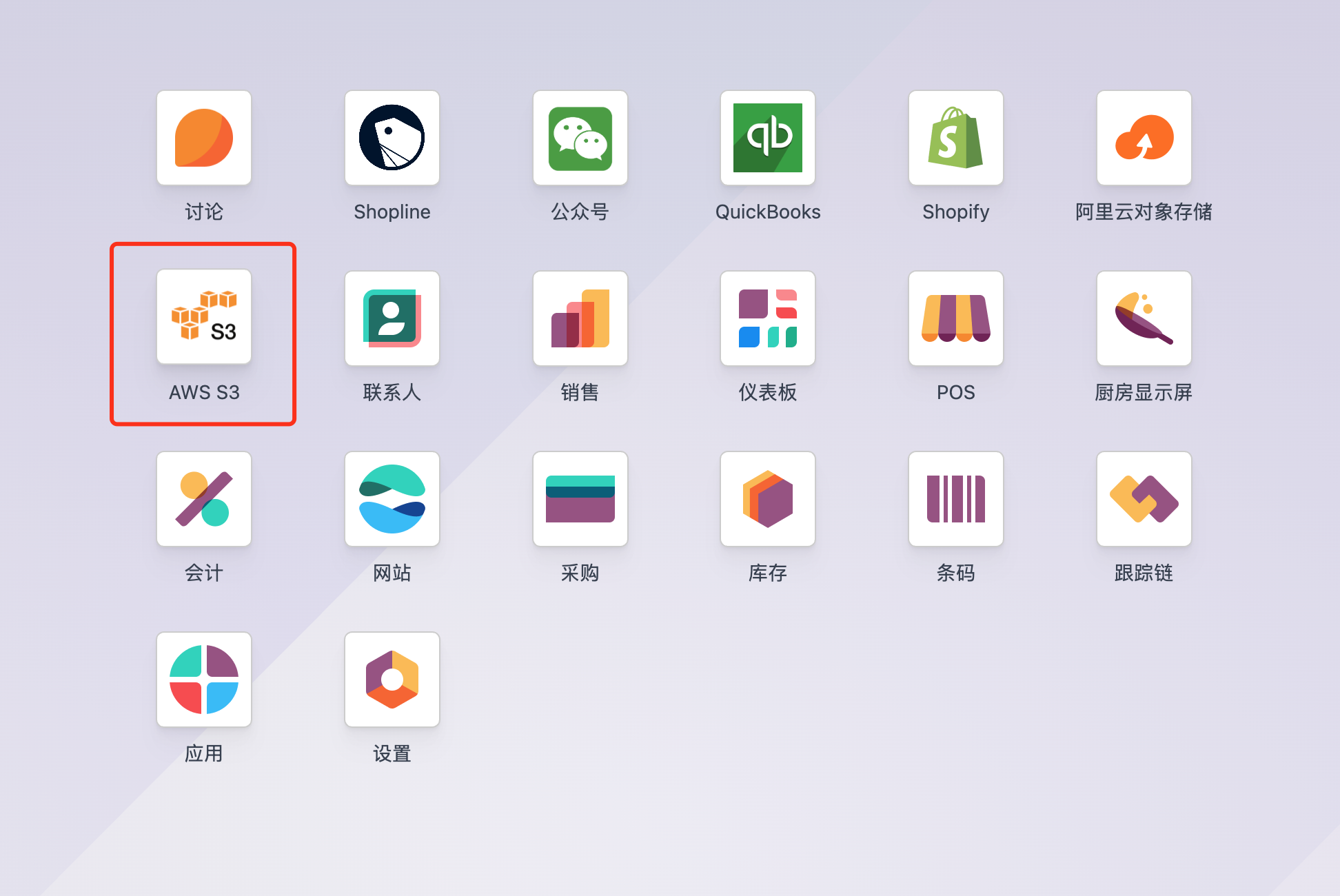Open the 会计 accounting app icon
This screenshot has width=1340, height=896.
[204, 499]
